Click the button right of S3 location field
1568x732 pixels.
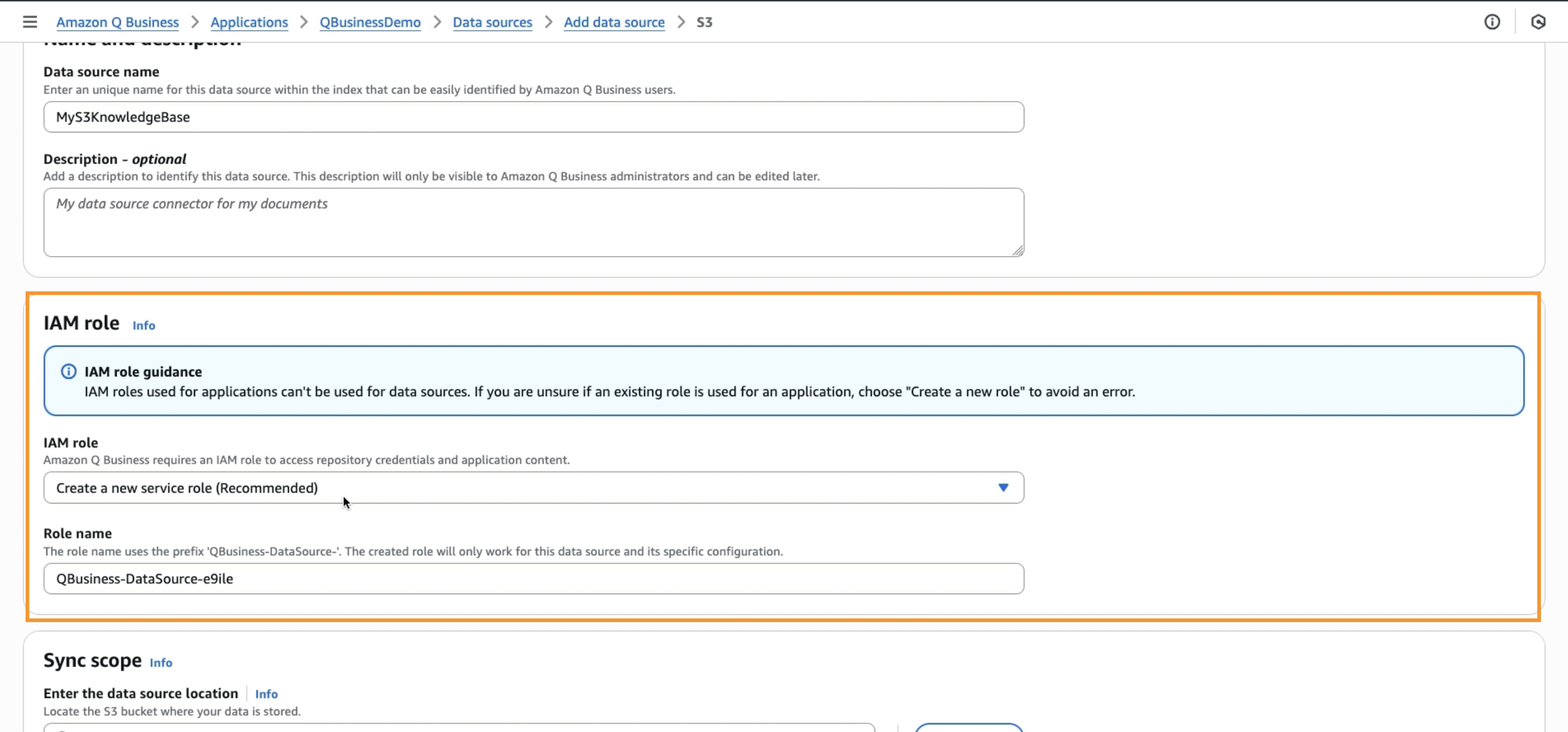point(969,728)
